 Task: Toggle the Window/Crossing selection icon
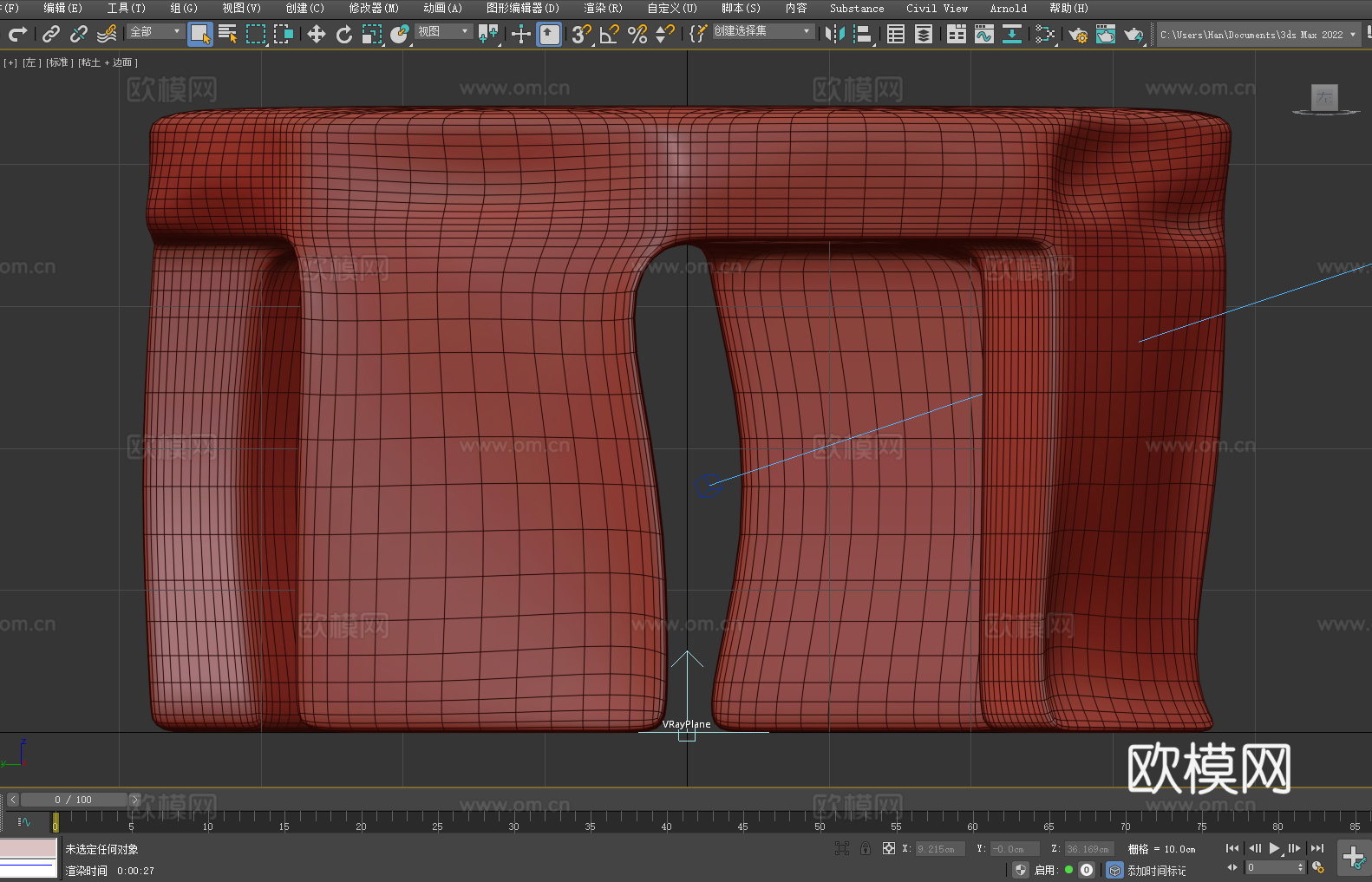coord(284,34)
